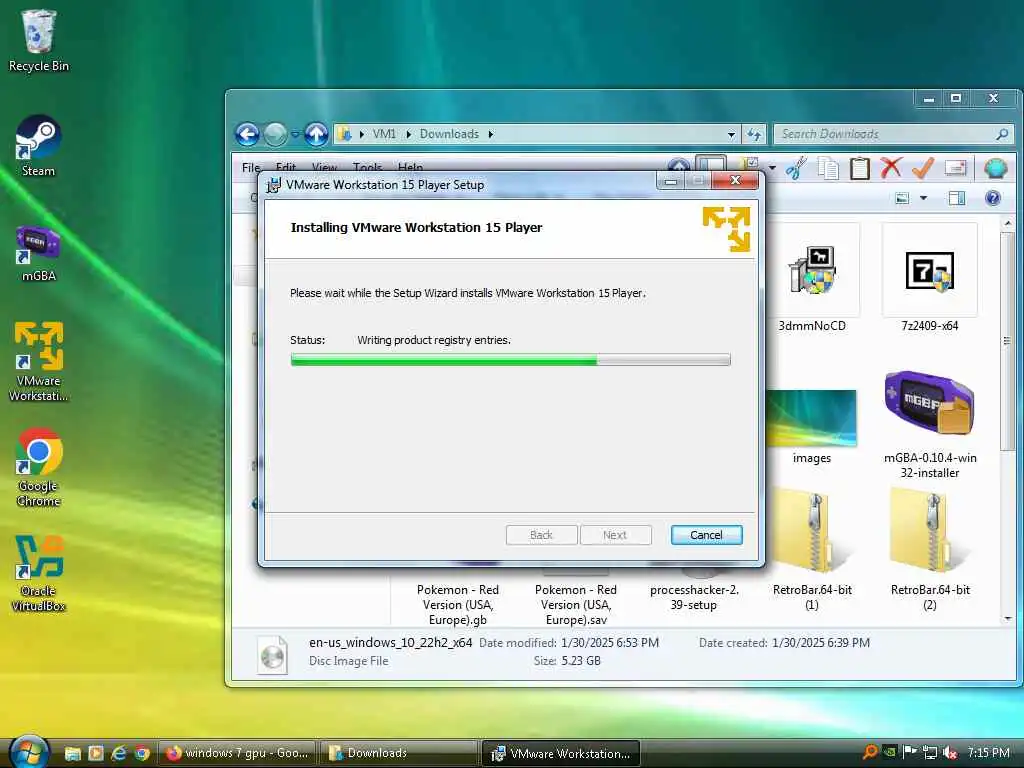This screenshot has width=1024, height=768.
Task: Open the 7z2409-x64 installer icon
Action: 929,279
